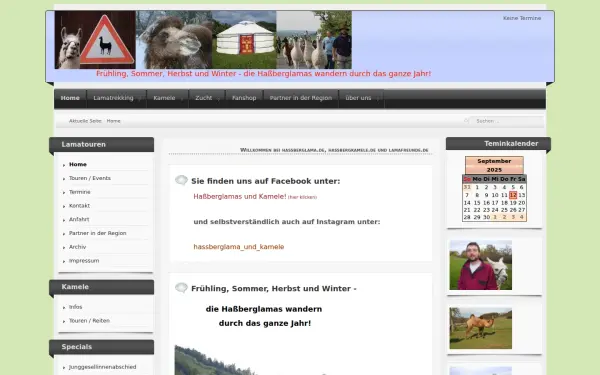Click the Frühling, Sommer, Herbst und Winter article heading
Image resolution: width=600 pixels, height=375 pixels.
click(274, 289)
